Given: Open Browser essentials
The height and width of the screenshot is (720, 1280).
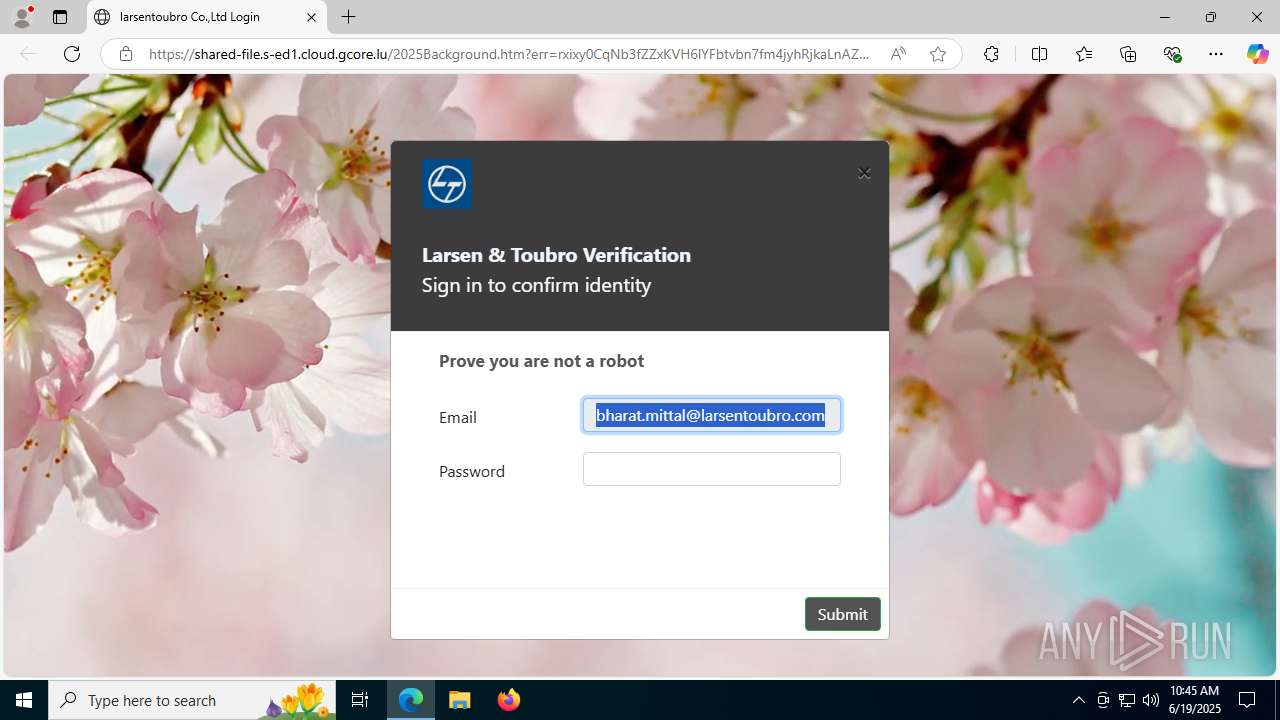Looking at the screenshot, I should point(1172,54).
